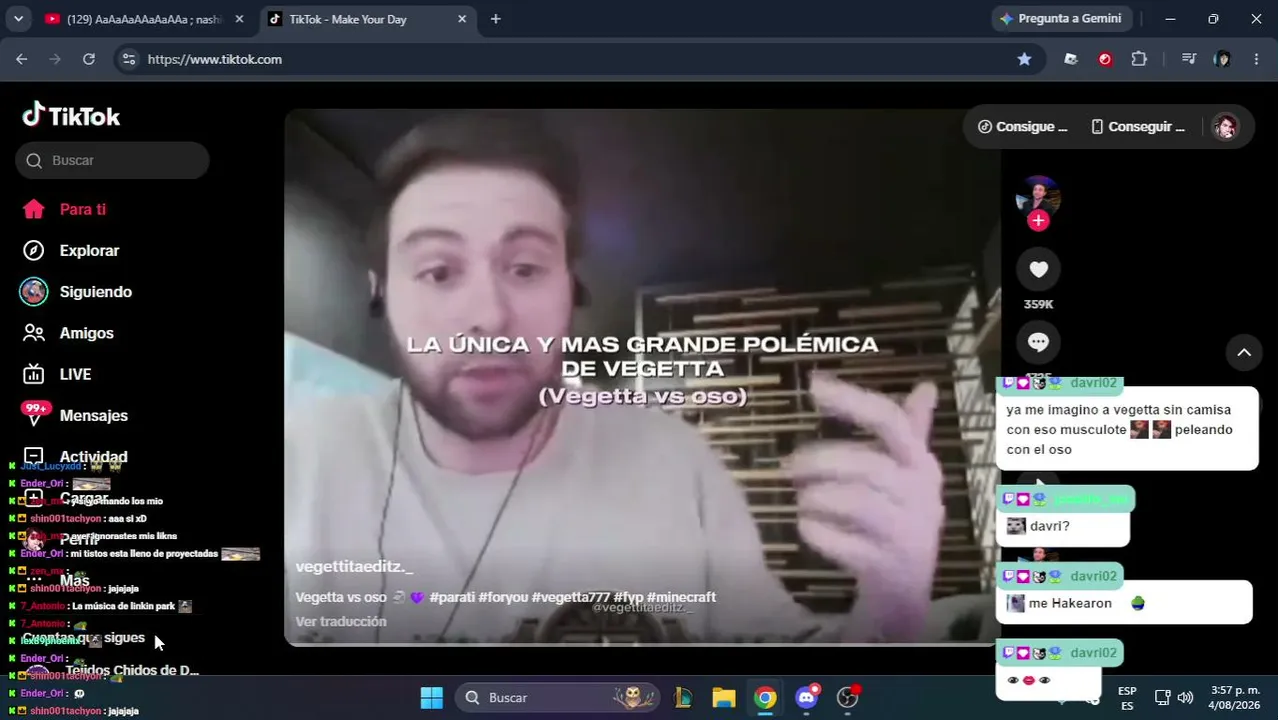Open Mensajes with 99+ badge

(x=75, y=415)
